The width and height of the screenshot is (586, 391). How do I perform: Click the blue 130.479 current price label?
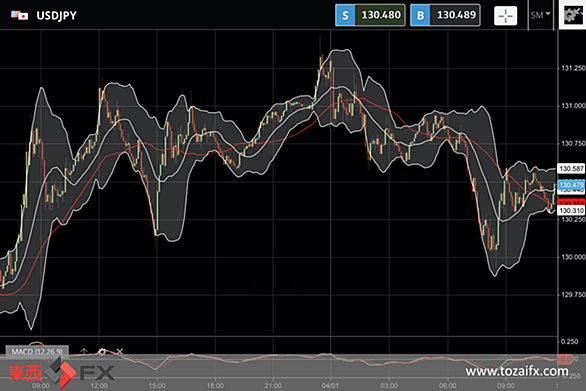click(x=571, y=185)
